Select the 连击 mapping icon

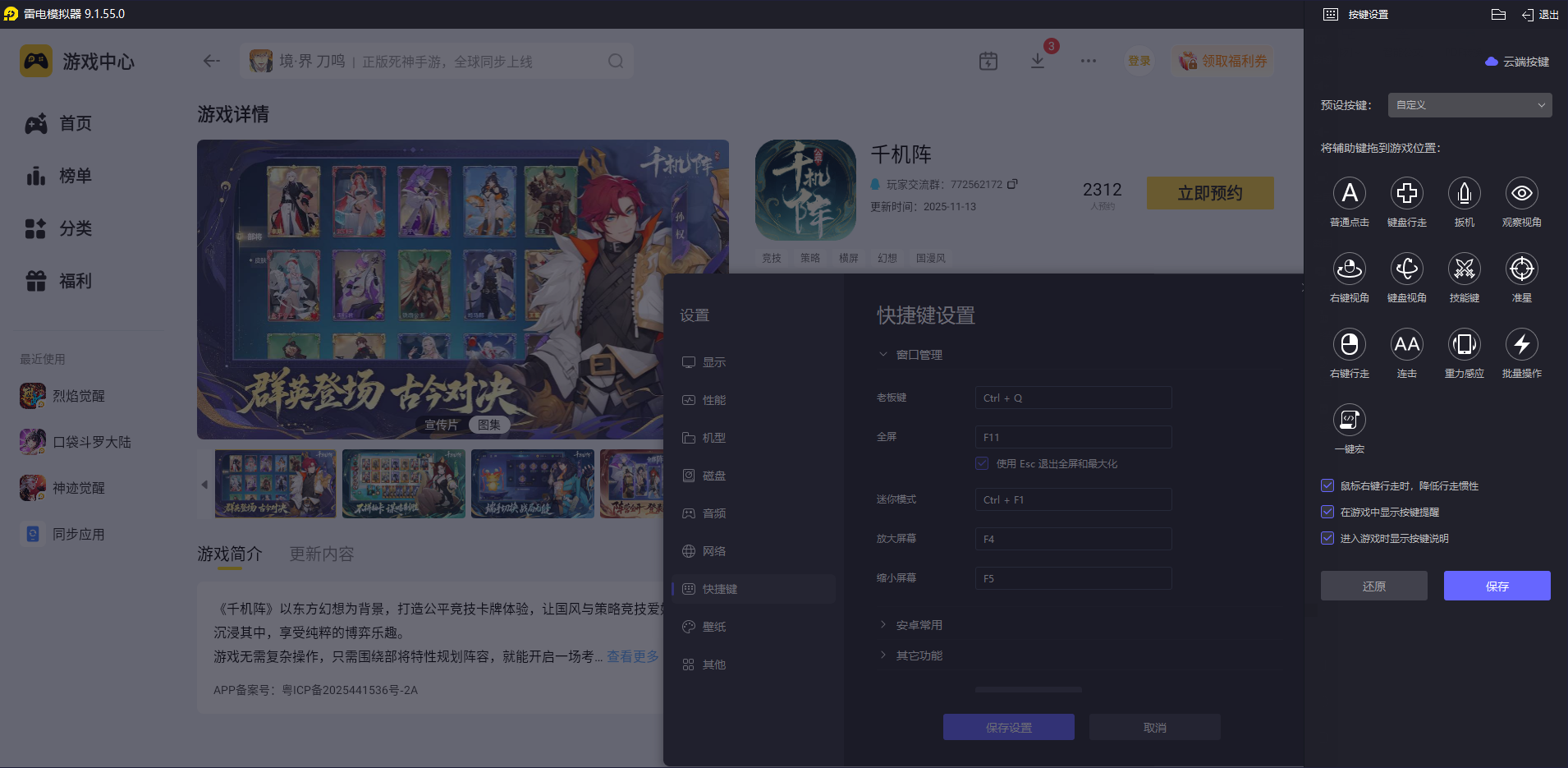pos(1407,345)
